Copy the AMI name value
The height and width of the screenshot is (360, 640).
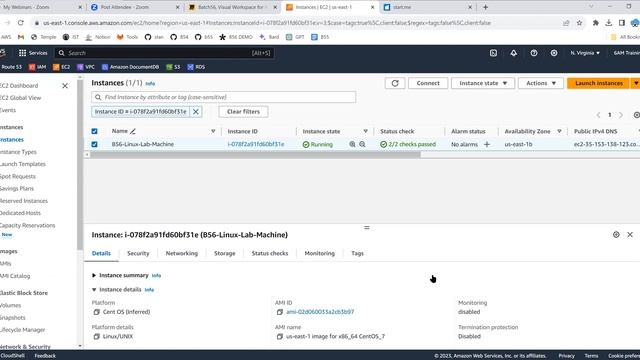[x=280, y=336]
